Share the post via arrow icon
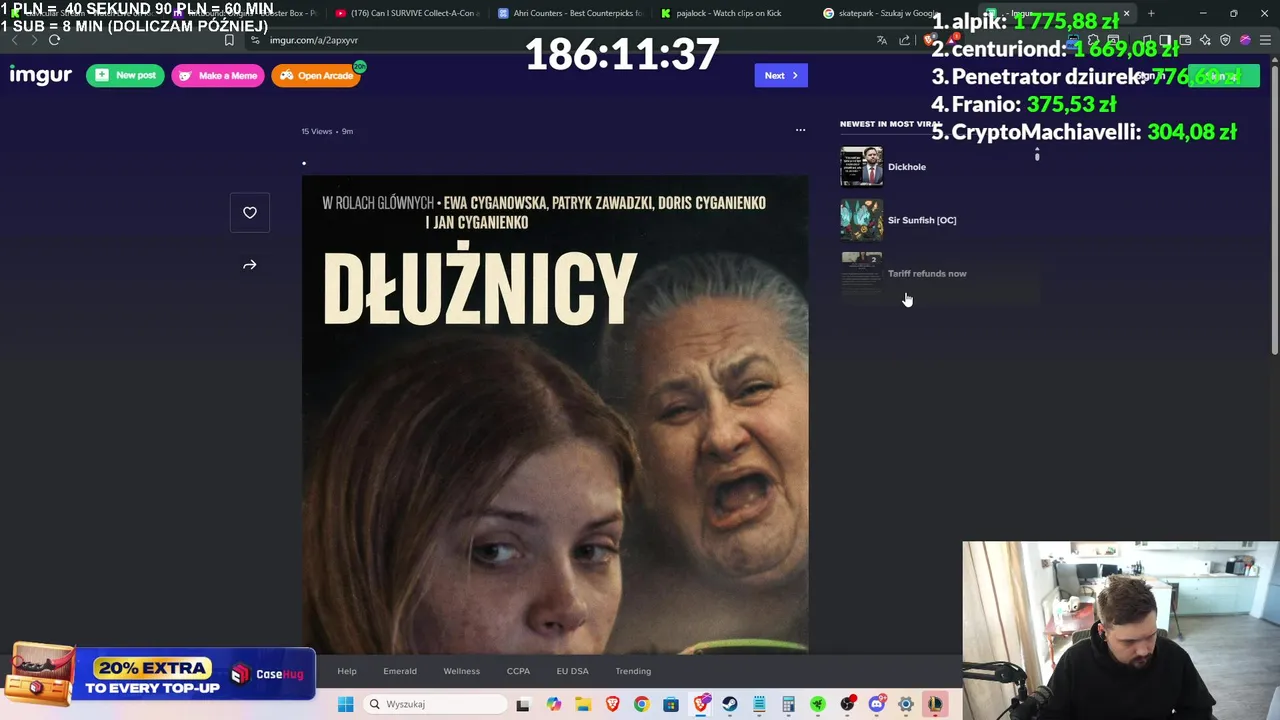 250,265
